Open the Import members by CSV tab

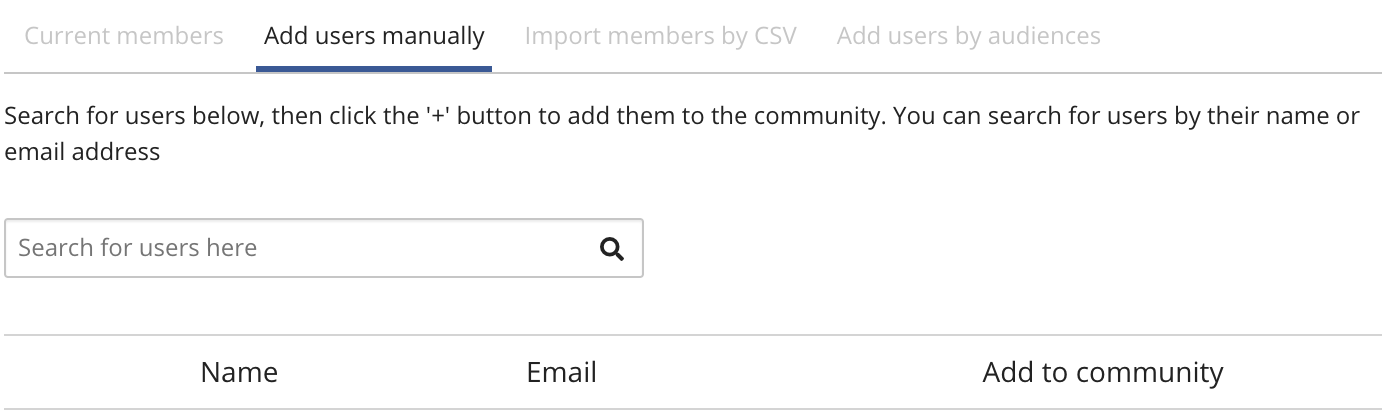[x=660, y=37]
